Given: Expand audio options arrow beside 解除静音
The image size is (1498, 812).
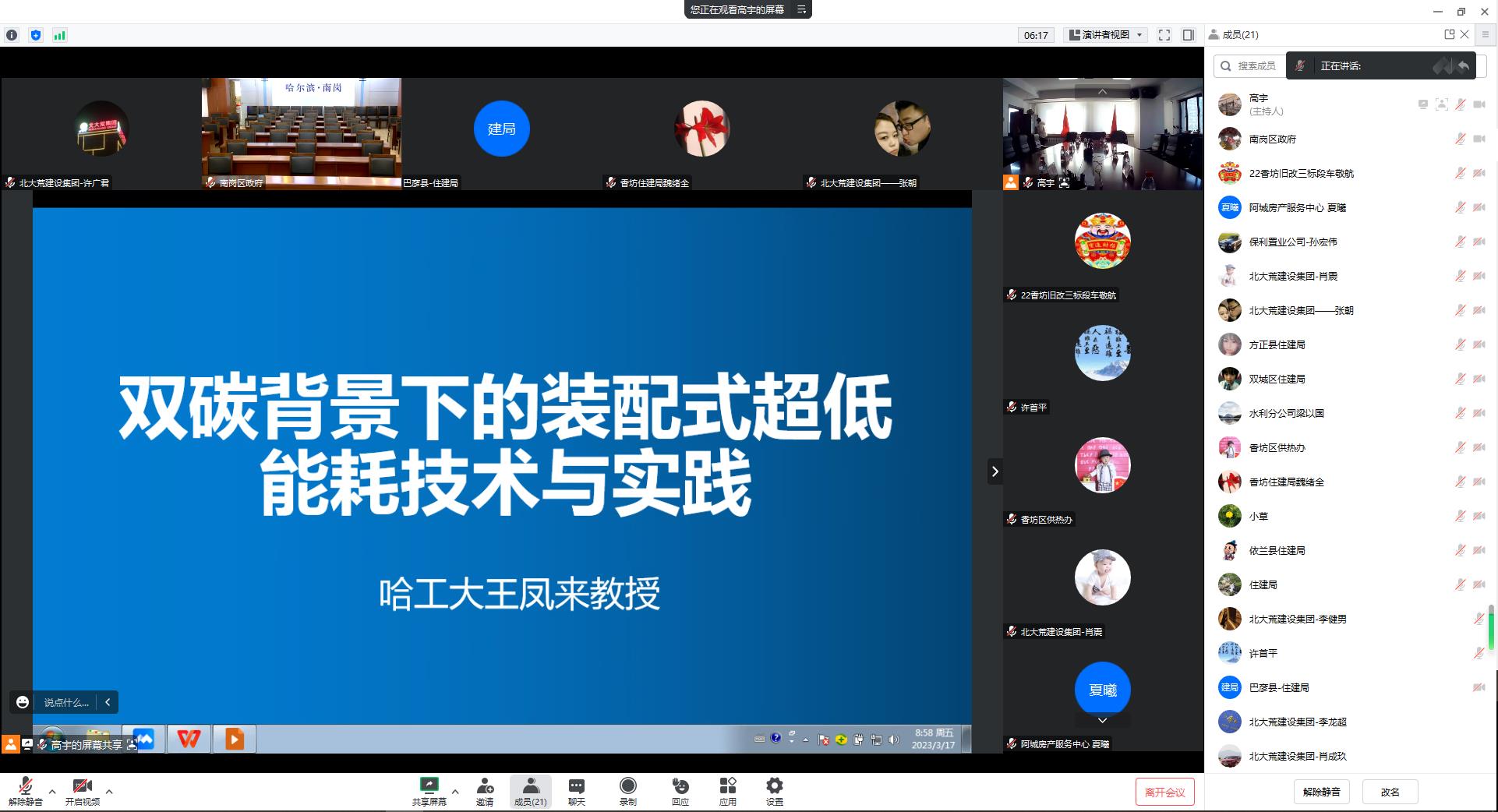Looking at the screenshot, I should pyautogui.click(x=52, y=792).
